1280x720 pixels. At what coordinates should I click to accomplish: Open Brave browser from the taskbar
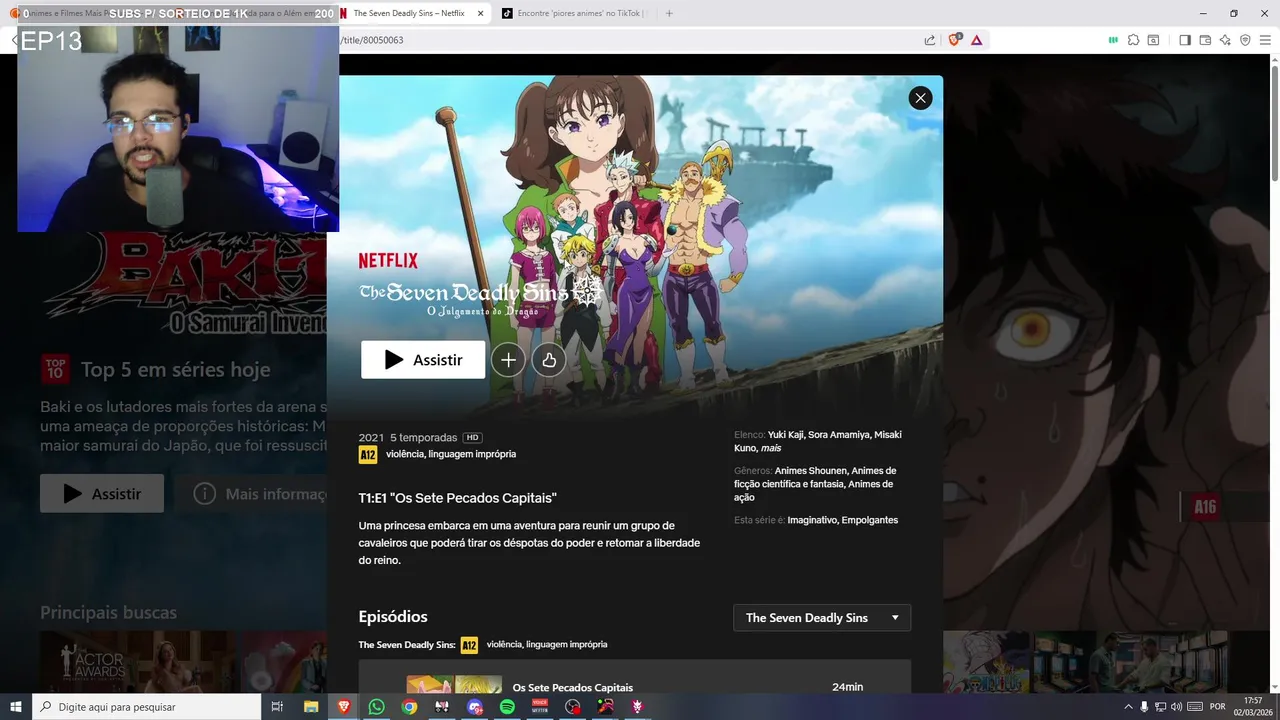[x=344, y=706]
